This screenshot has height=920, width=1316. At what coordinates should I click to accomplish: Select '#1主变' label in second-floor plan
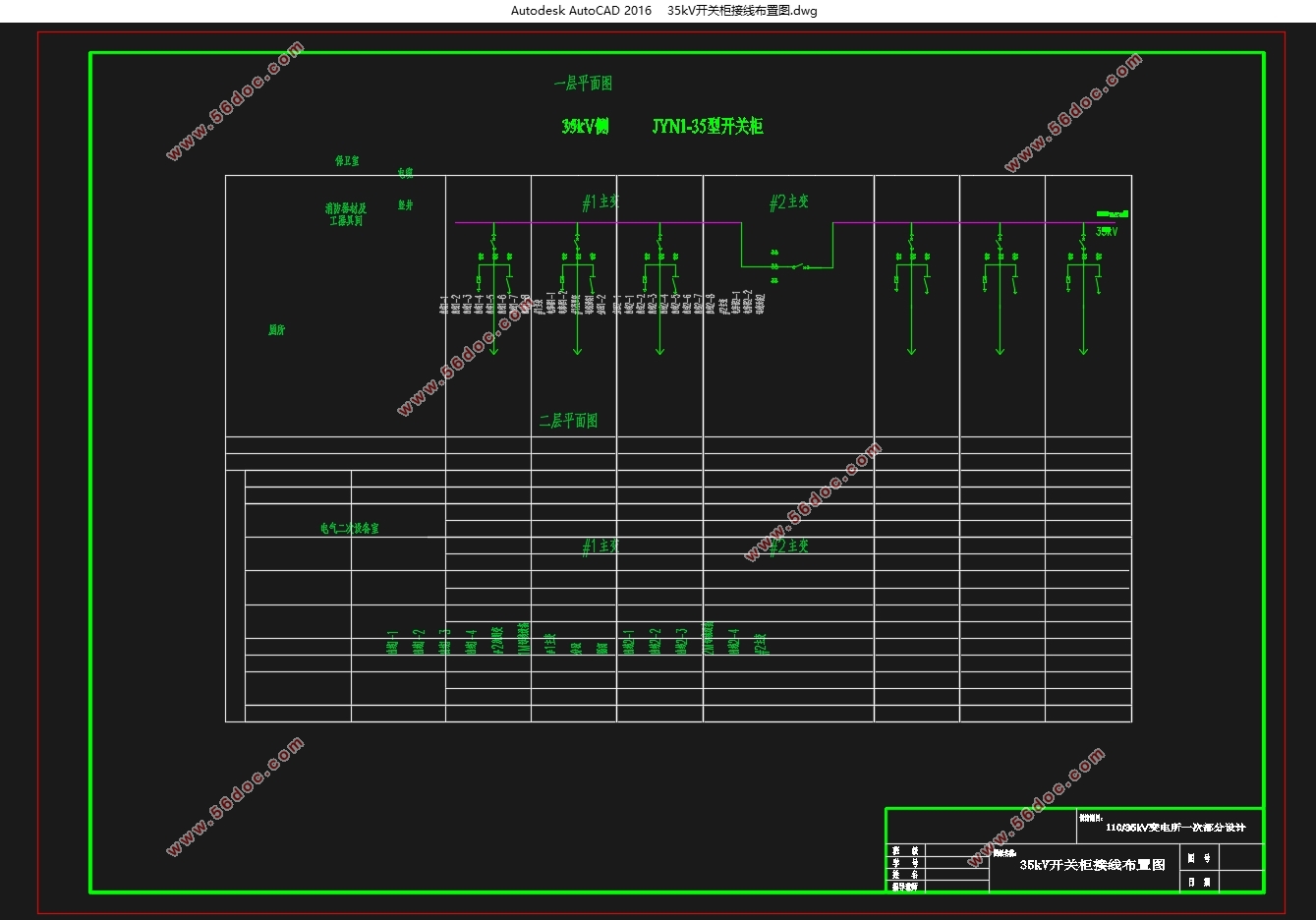coord(601,546)
